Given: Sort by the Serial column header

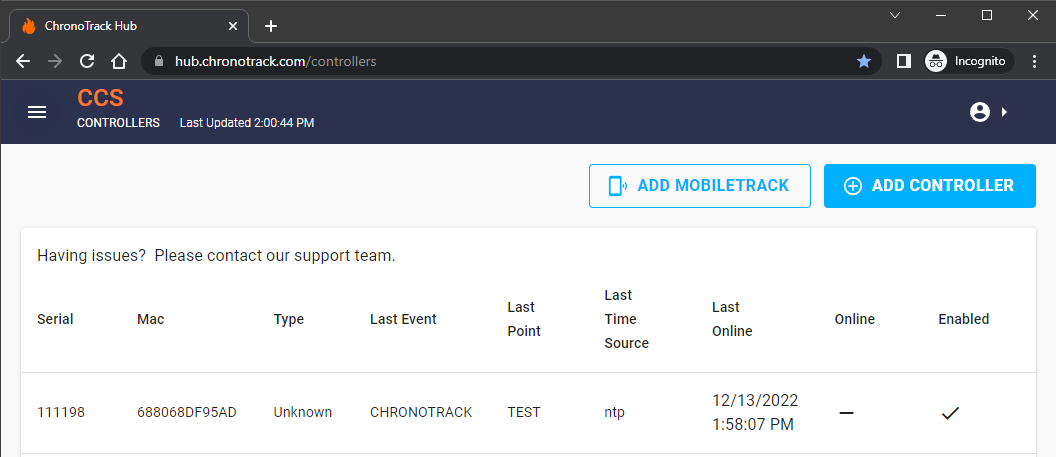Looking at the screenshot, I should [x=55, y=319].
